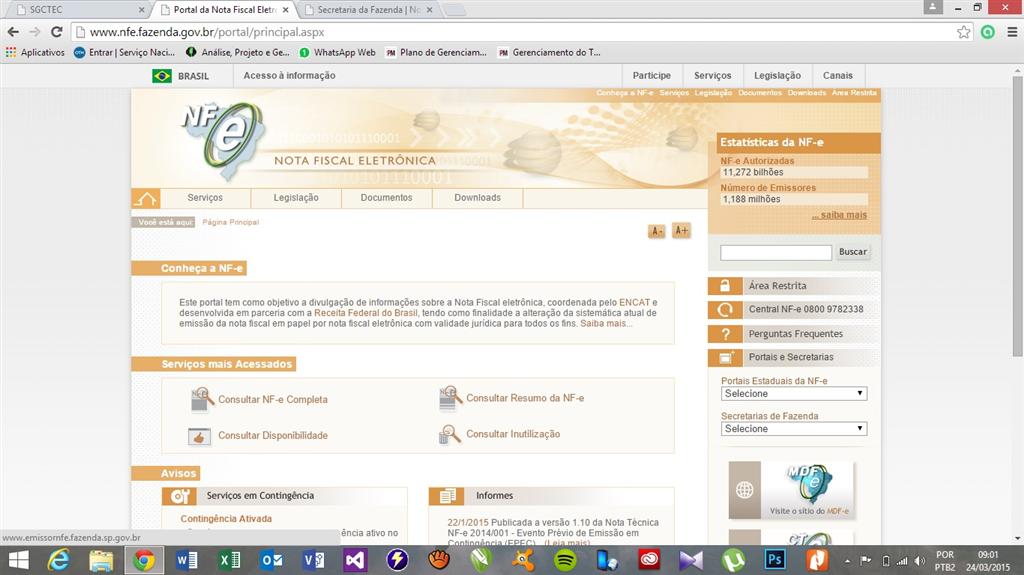Click the home icon in navigation bar
The width and height of the screenshot is (1024, 575).
point(146,198)
